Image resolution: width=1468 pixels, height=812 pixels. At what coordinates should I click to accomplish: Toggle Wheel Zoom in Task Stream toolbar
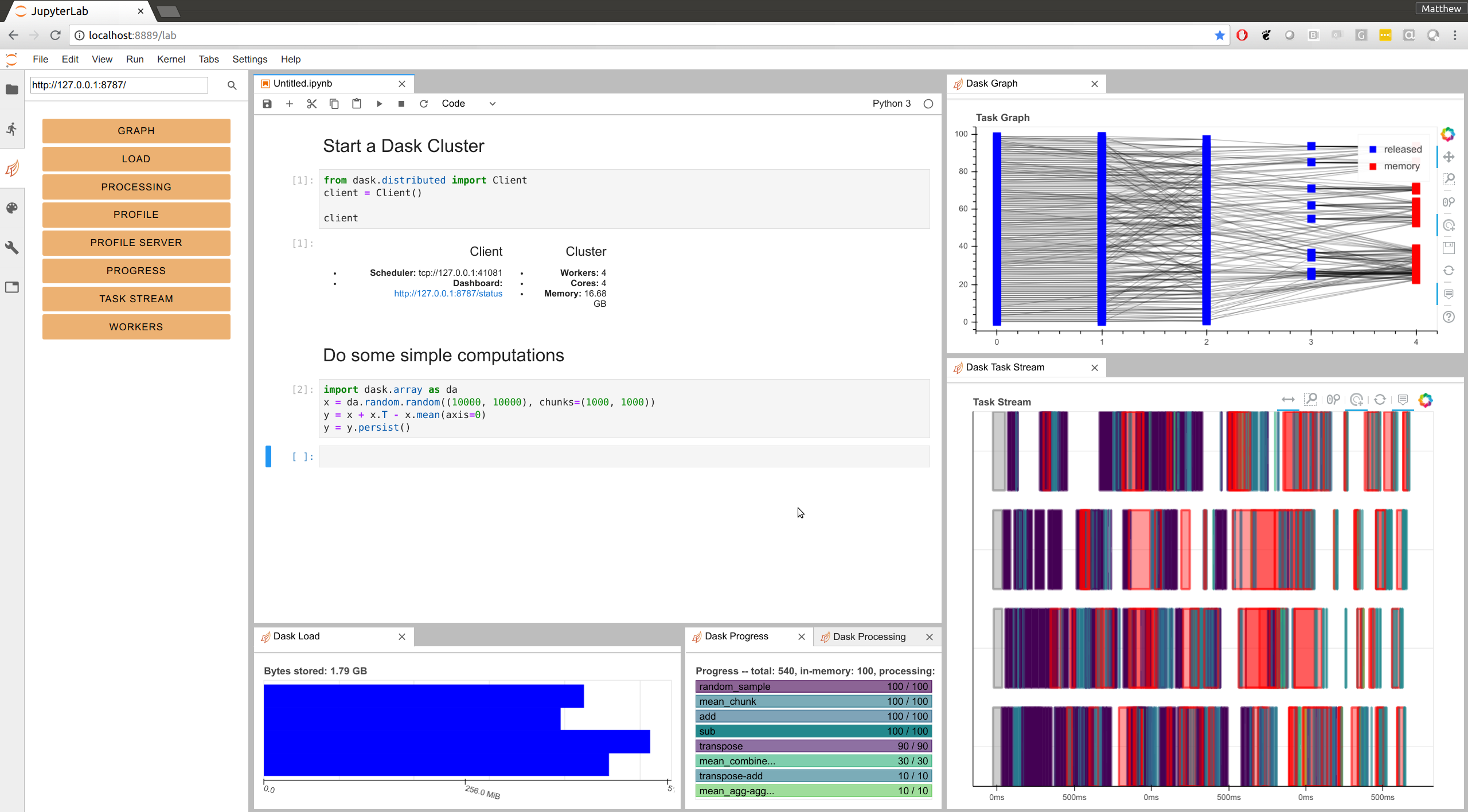point(1333,400)
